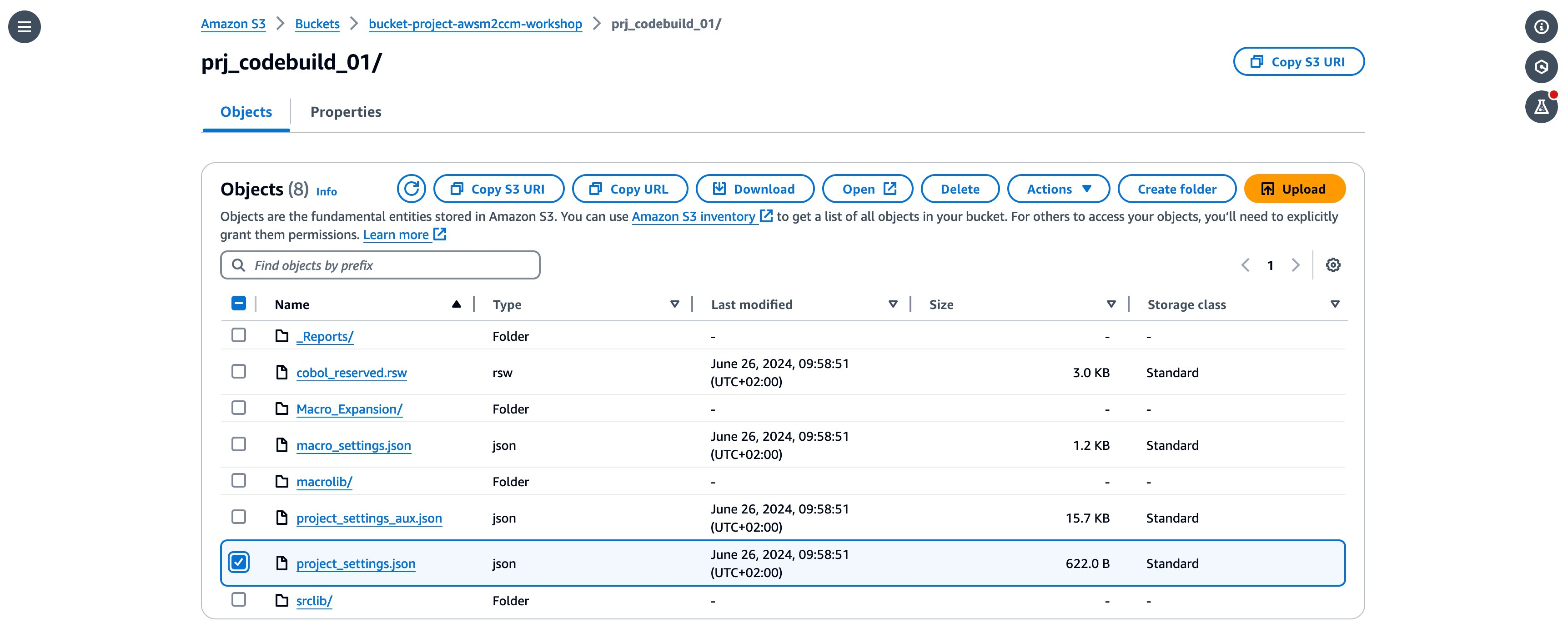Click the Find objects by prefix field
The image size is (1568, 638).
(x=380, y=264)
